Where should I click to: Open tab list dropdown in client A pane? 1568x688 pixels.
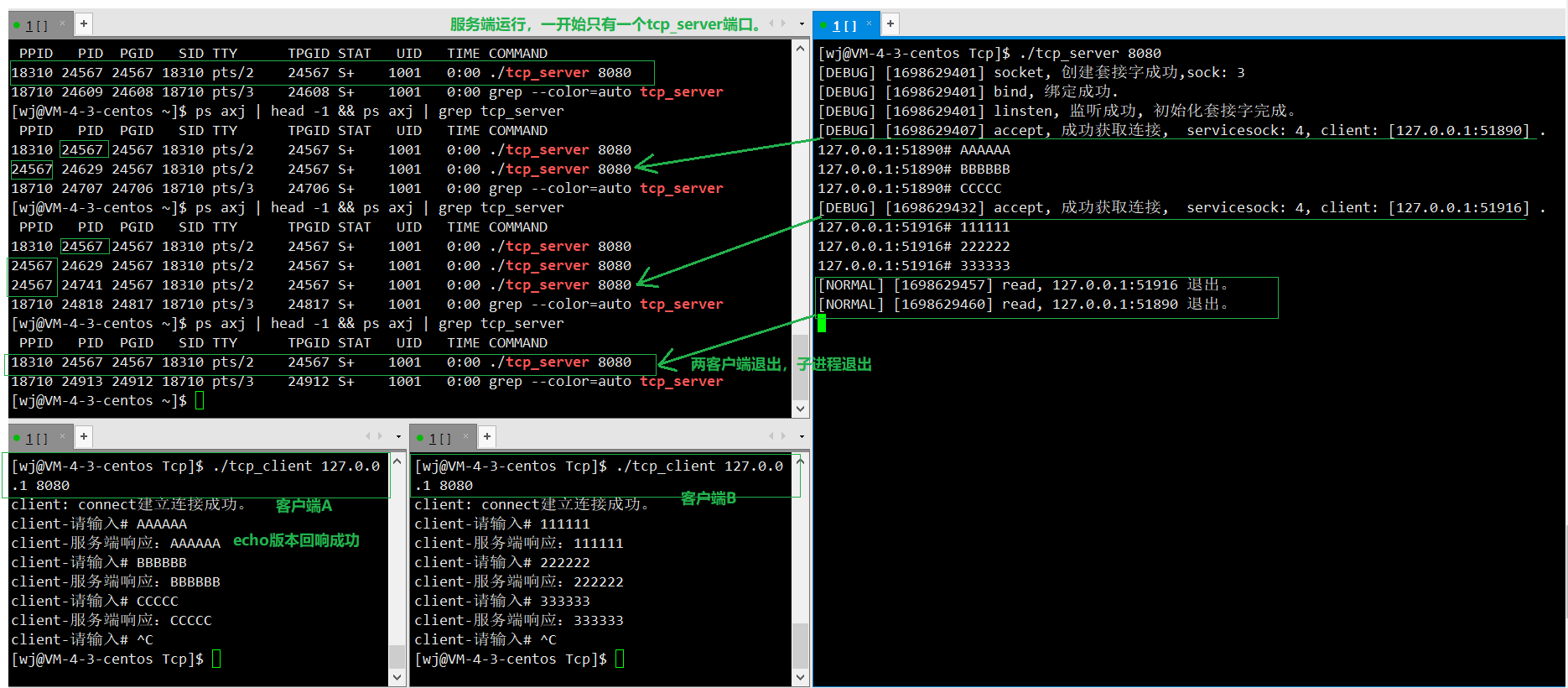point(398,437)
